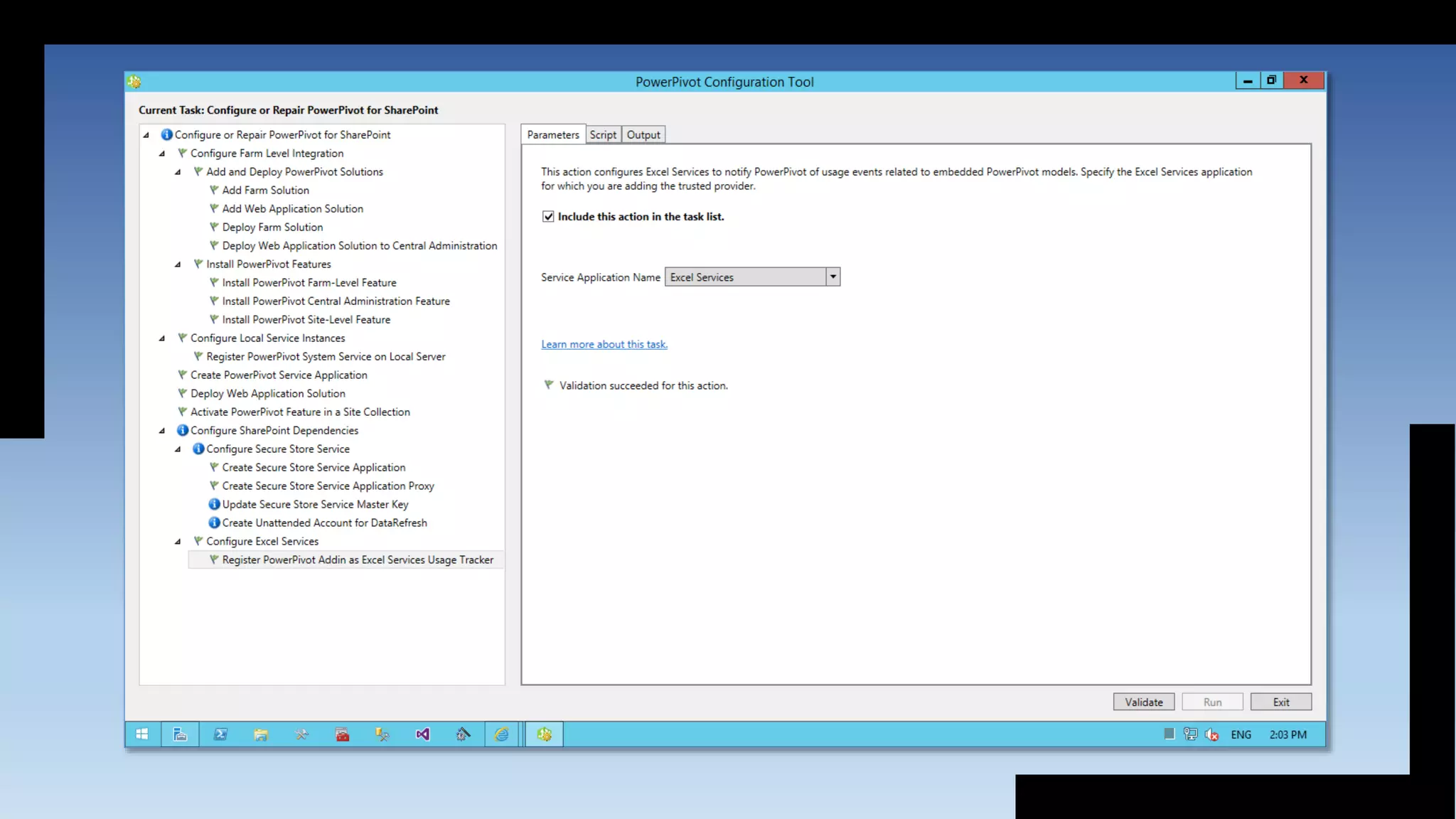Select Create PowerPivot Service Application item

(x=279, y=375)
